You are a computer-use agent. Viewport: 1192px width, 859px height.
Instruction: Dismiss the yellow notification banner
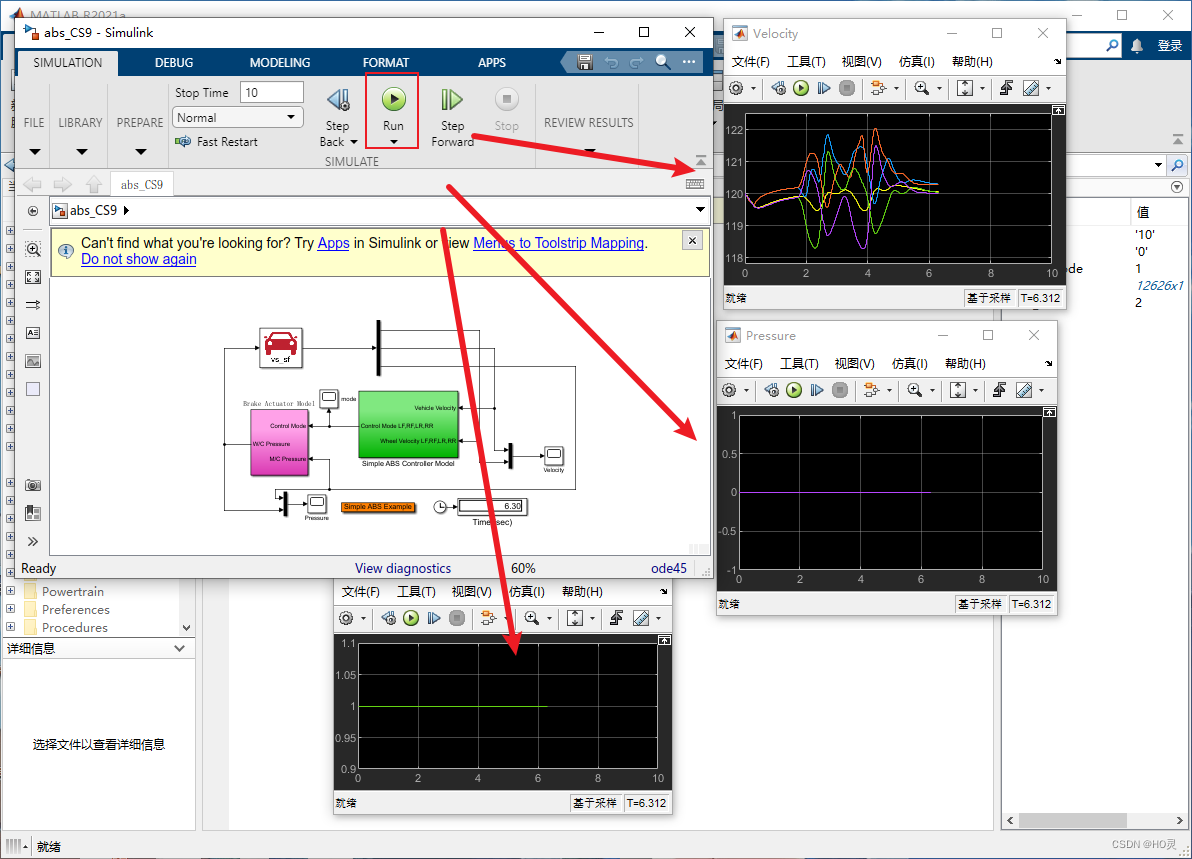tap(692, 241)
